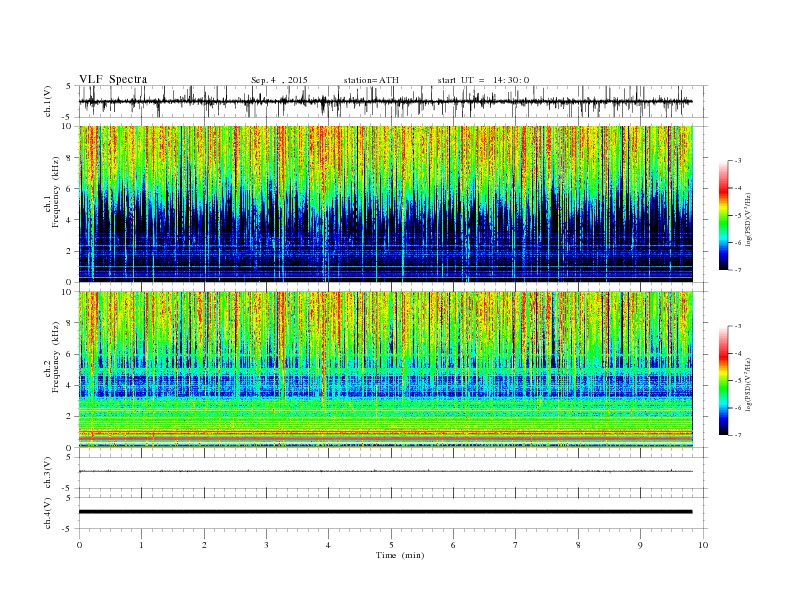Click the ch.1 spectrogram colorbar
The width and height of the screenshot is (792, 612).
(x=723, y=215)
